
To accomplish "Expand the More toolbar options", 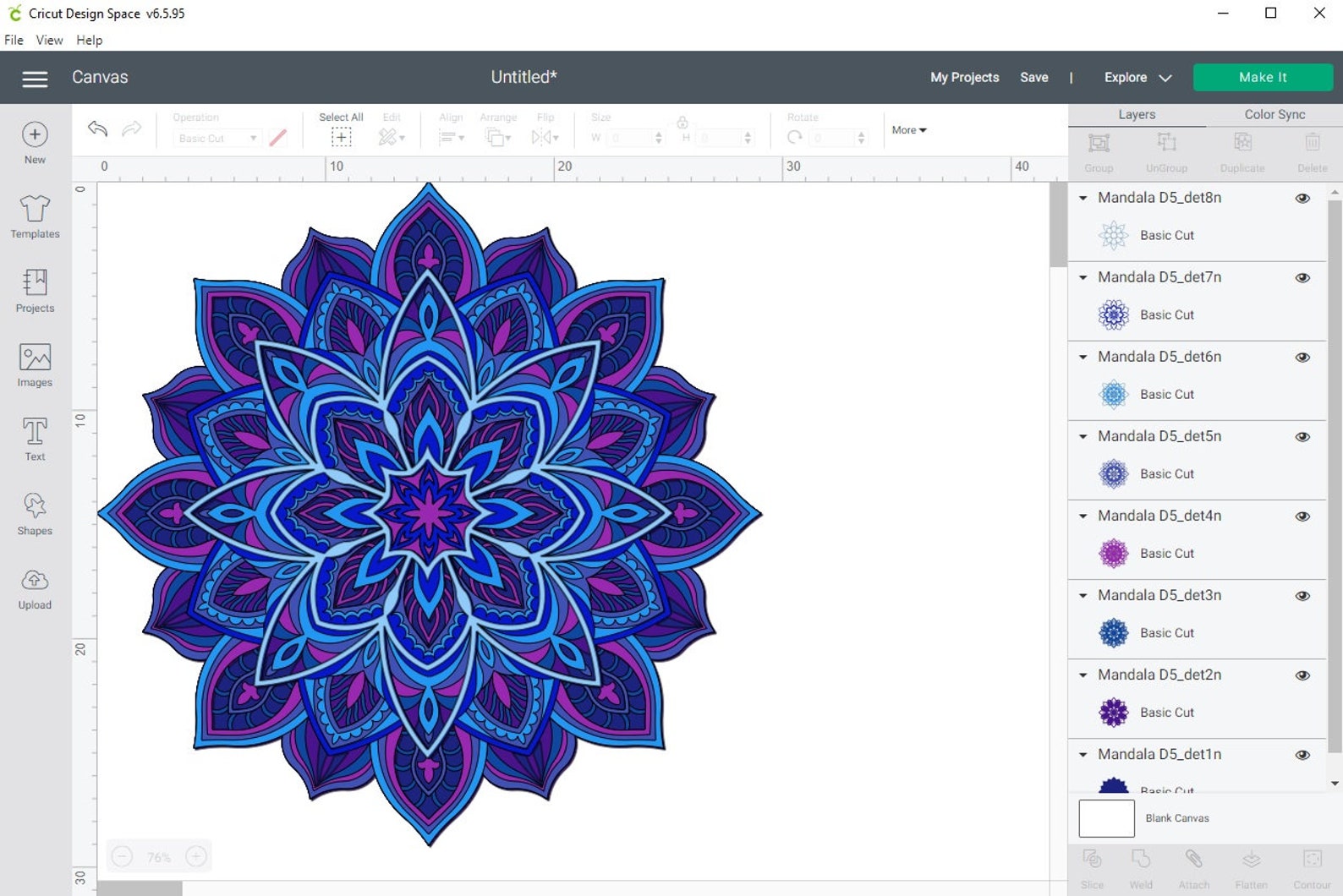I will pyautogui.click(x=909, y=130).
